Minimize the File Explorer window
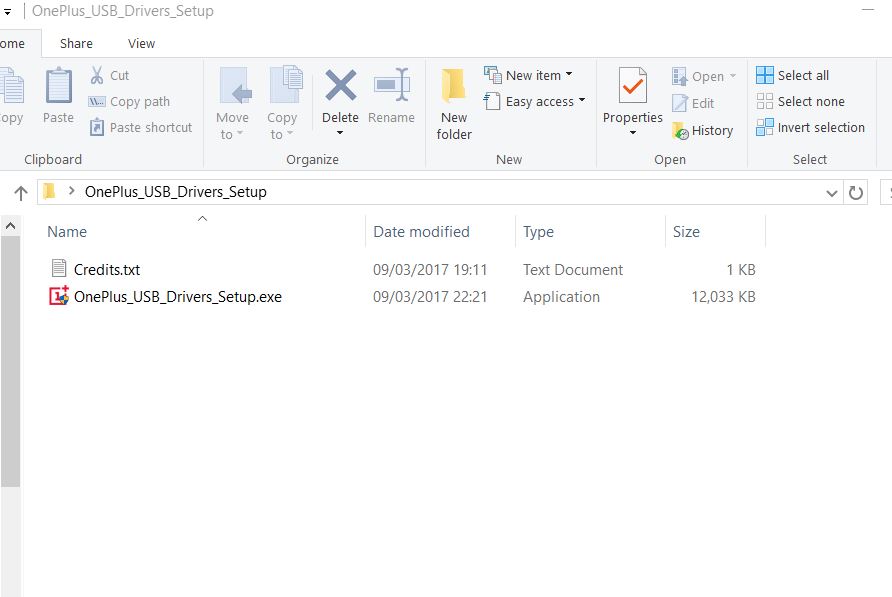Viewport: 892px width, 597px height. [x=868, y=10]
